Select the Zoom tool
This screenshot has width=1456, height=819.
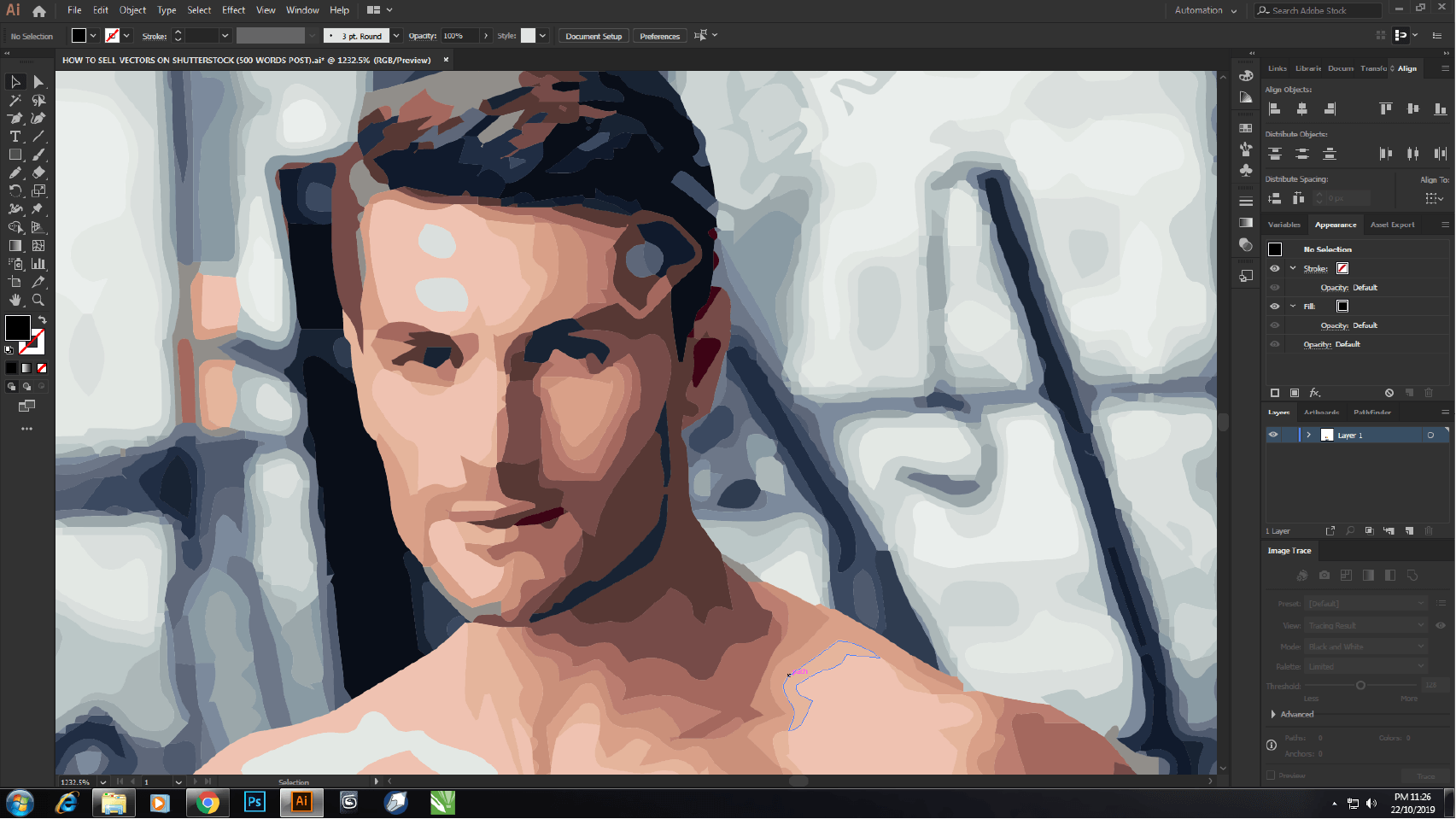click(38, 300)
